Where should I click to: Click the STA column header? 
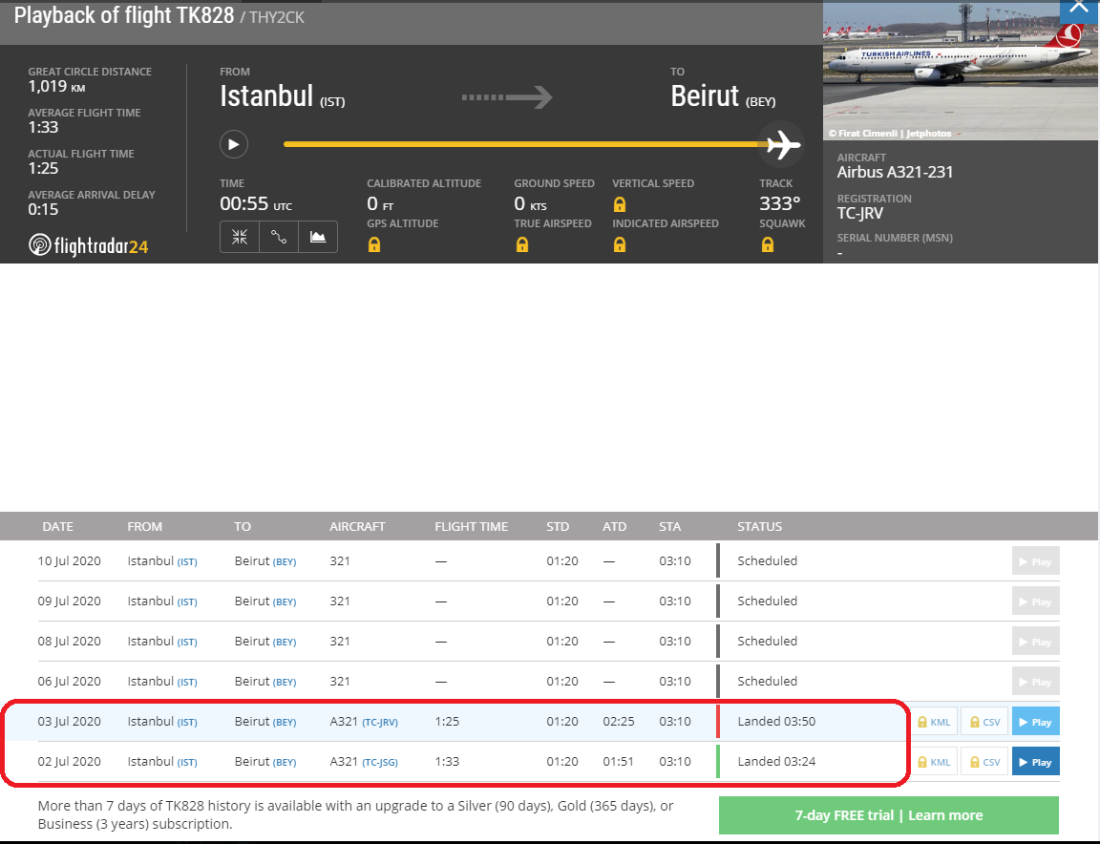670,526
